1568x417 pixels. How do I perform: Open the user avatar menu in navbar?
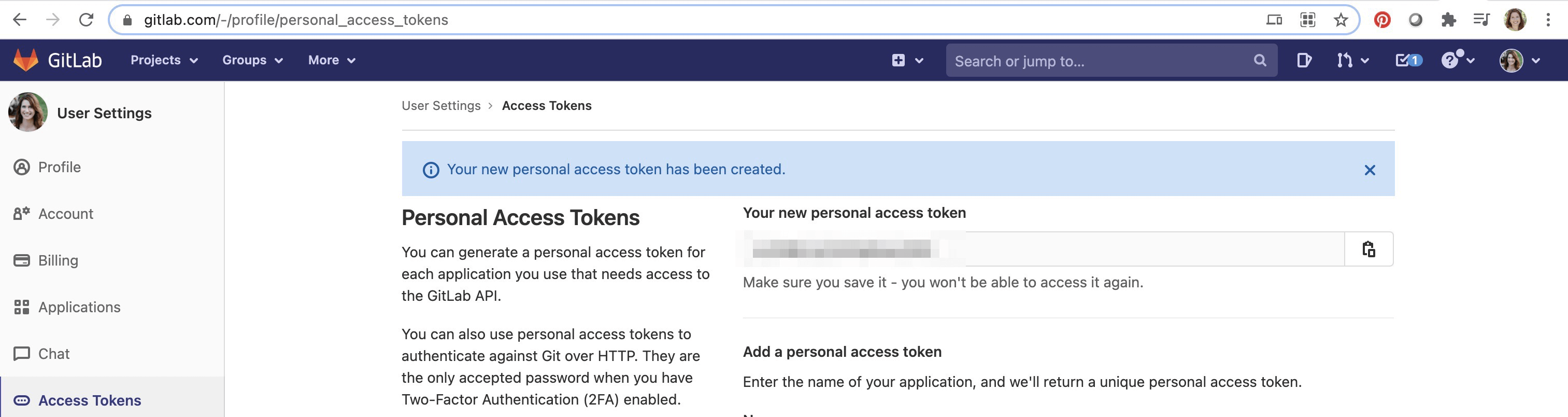1519,60
